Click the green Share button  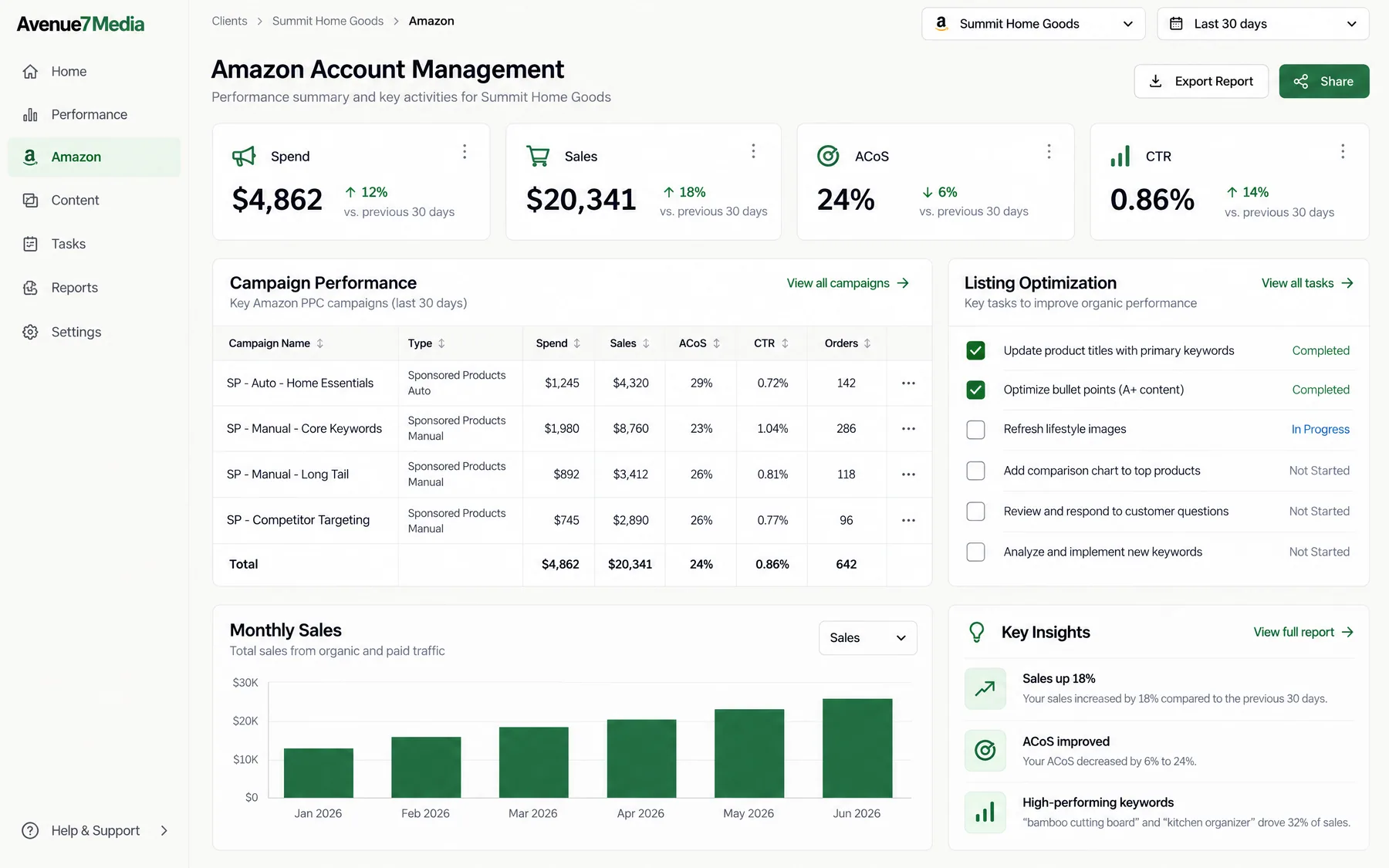[1324, 81]
